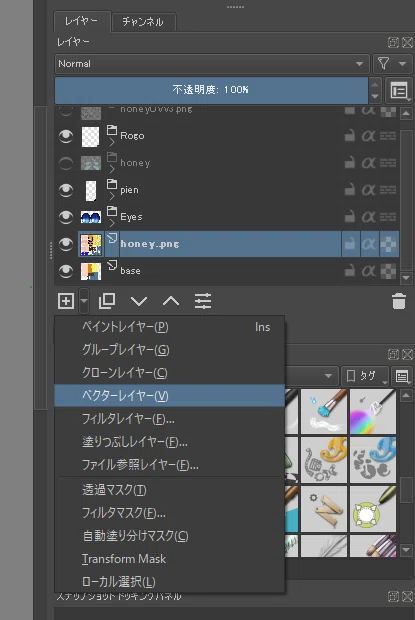Hide the honey.png layer

pyautogui.click(x=66, y=244)
